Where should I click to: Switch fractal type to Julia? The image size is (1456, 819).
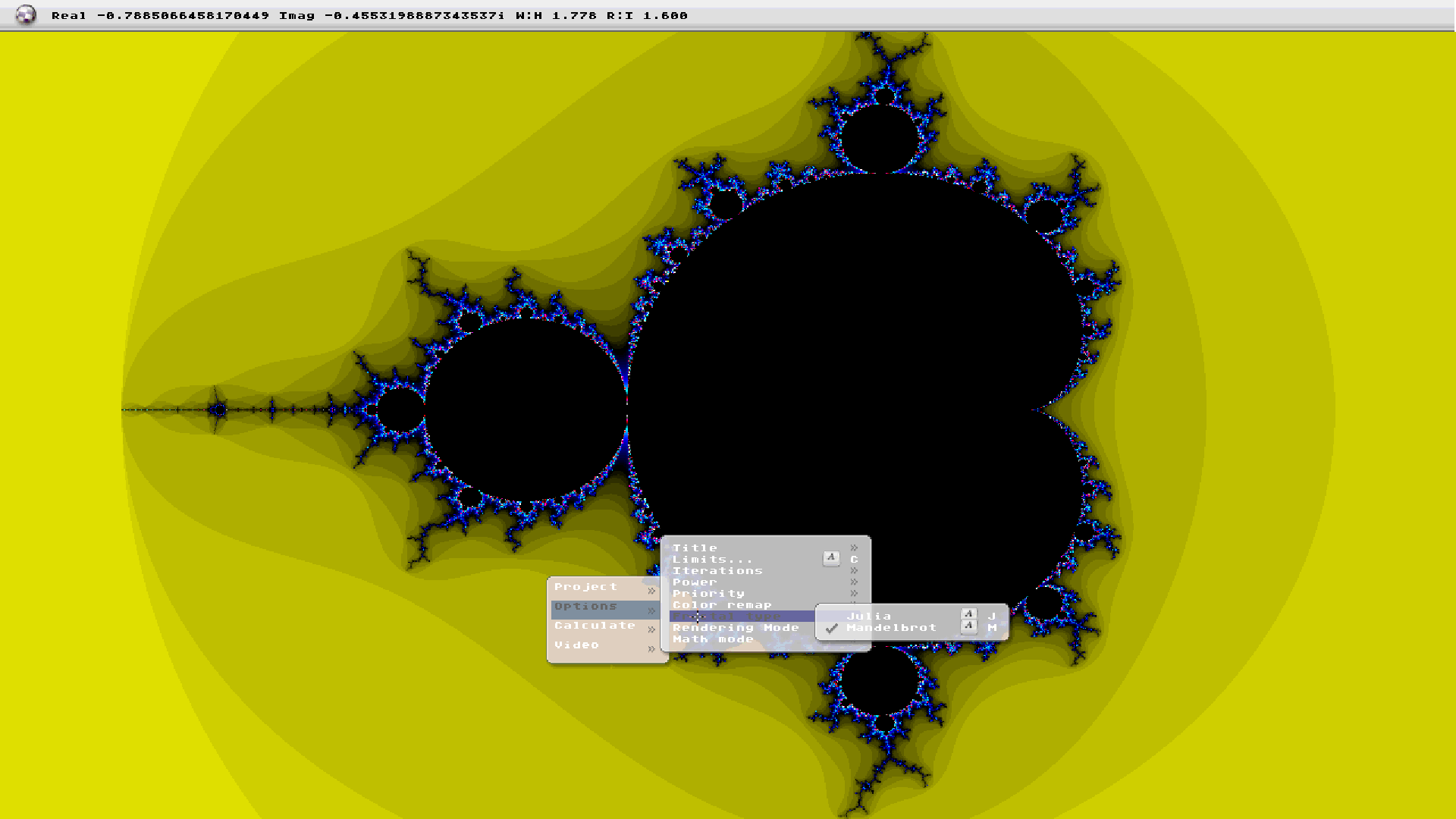pyautogui.click(x=869, y=617)
